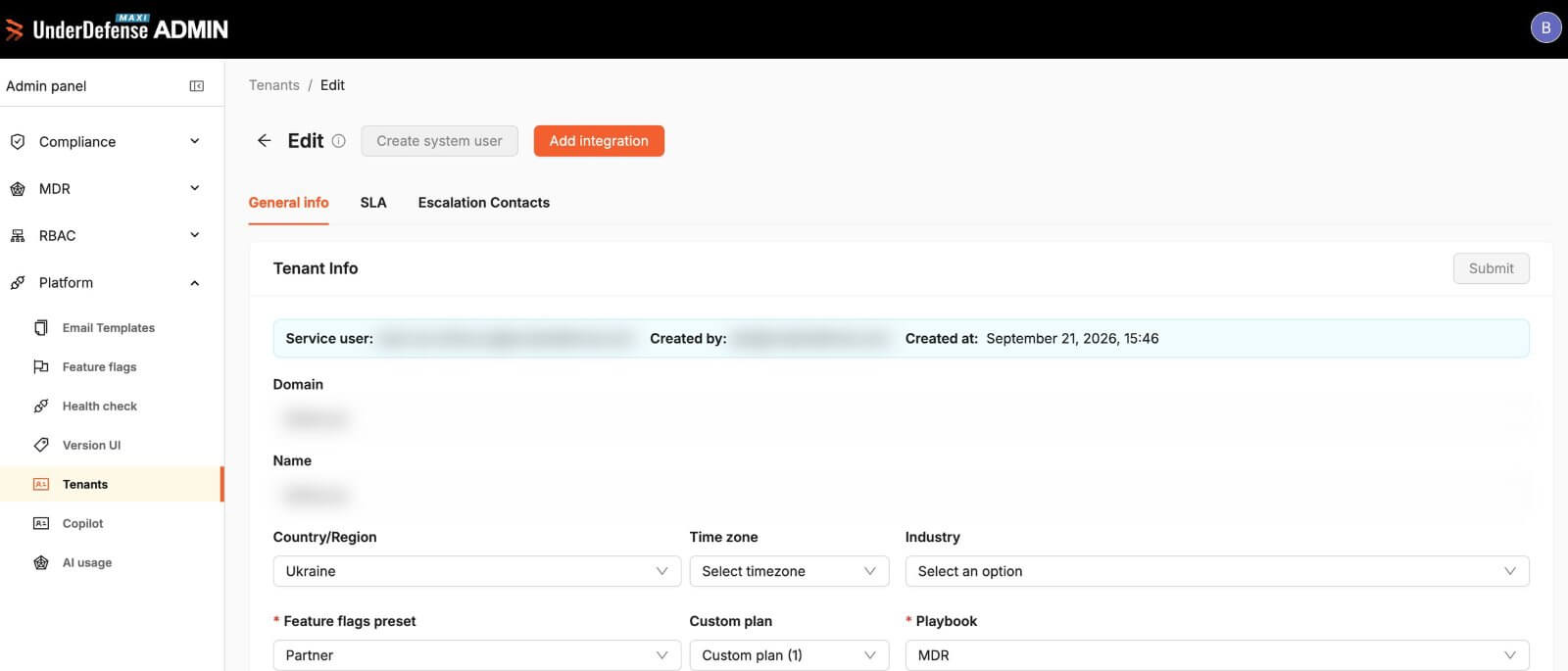Image resolution: width=1568 pixels, height=671 pixels.
Task: Click the Create system user button
Action: [439, 141]
